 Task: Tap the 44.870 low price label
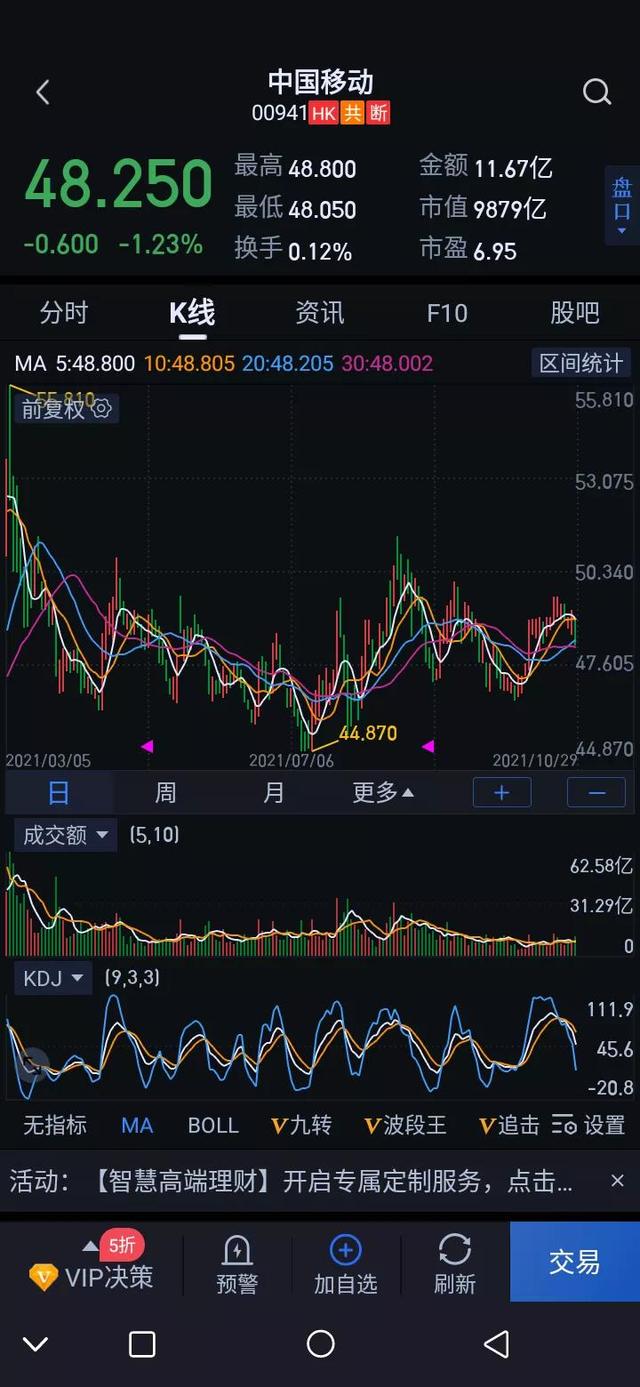coord(368,733)
